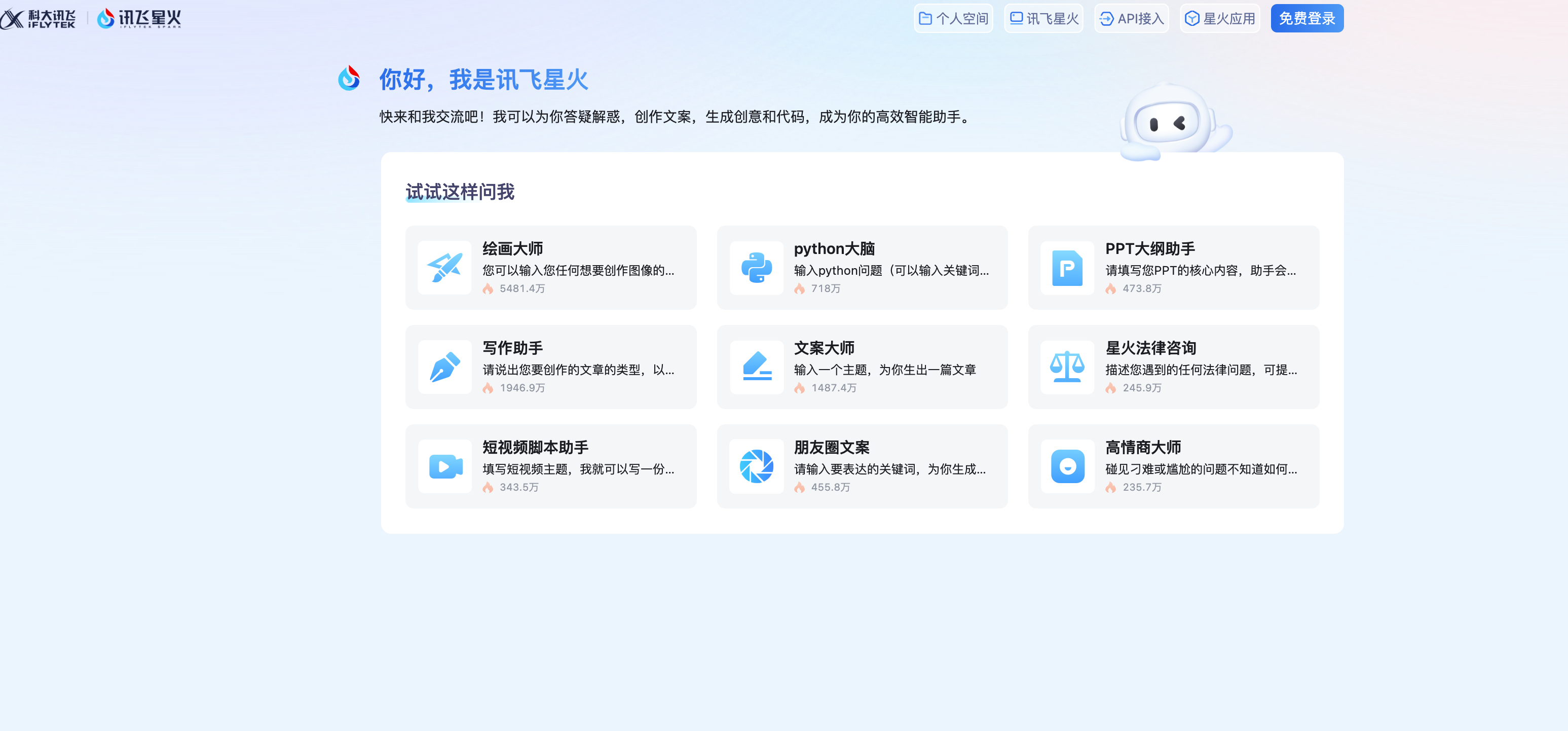The height and width of the screenshot is (731, 1568).
Task: Click the python大脑 Python logo icon
Action: [x=756, y=268]
